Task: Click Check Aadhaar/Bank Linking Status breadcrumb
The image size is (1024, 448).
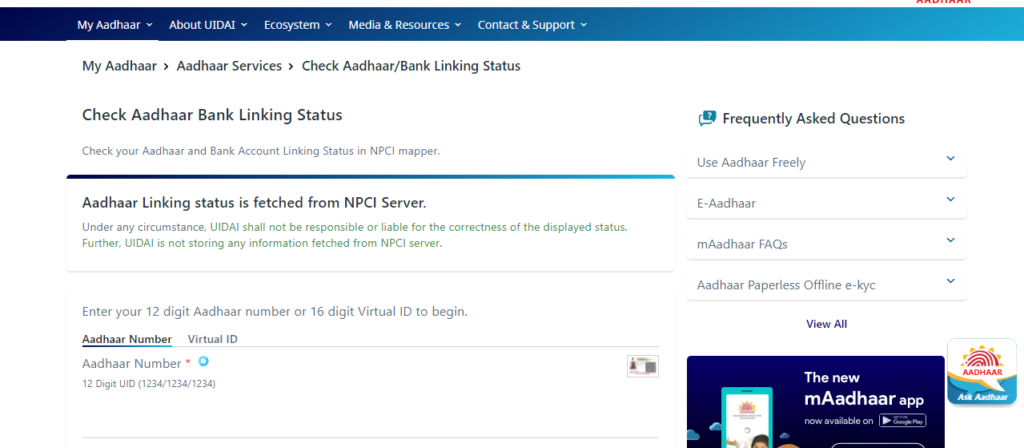Action: (411, 66)
